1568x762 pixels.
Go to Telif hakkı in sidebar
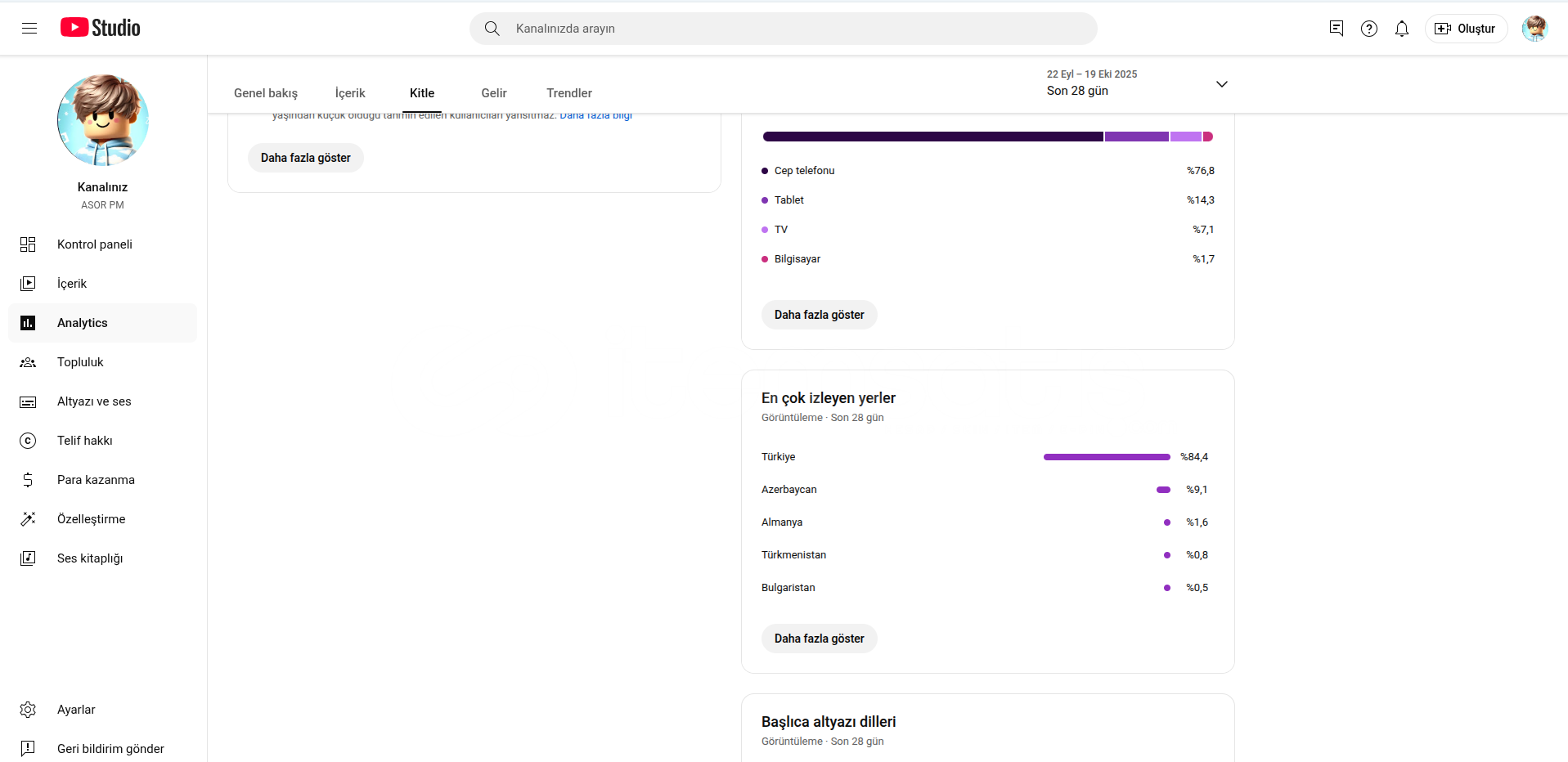(84, 441)
